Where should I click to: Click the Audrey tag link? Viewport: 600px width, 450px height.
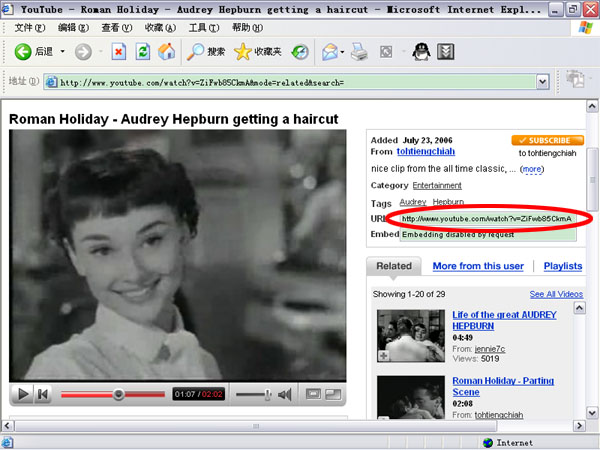coord(412,202)
